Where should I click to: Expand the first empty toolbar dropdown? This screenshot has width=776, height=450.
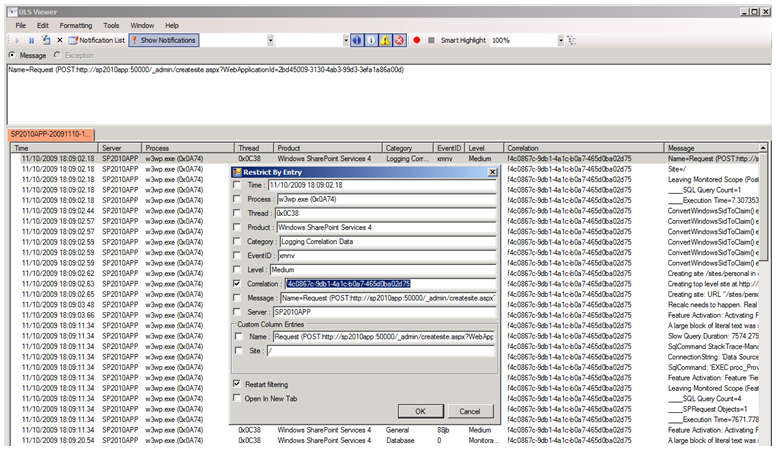click(x=272, y=40)
